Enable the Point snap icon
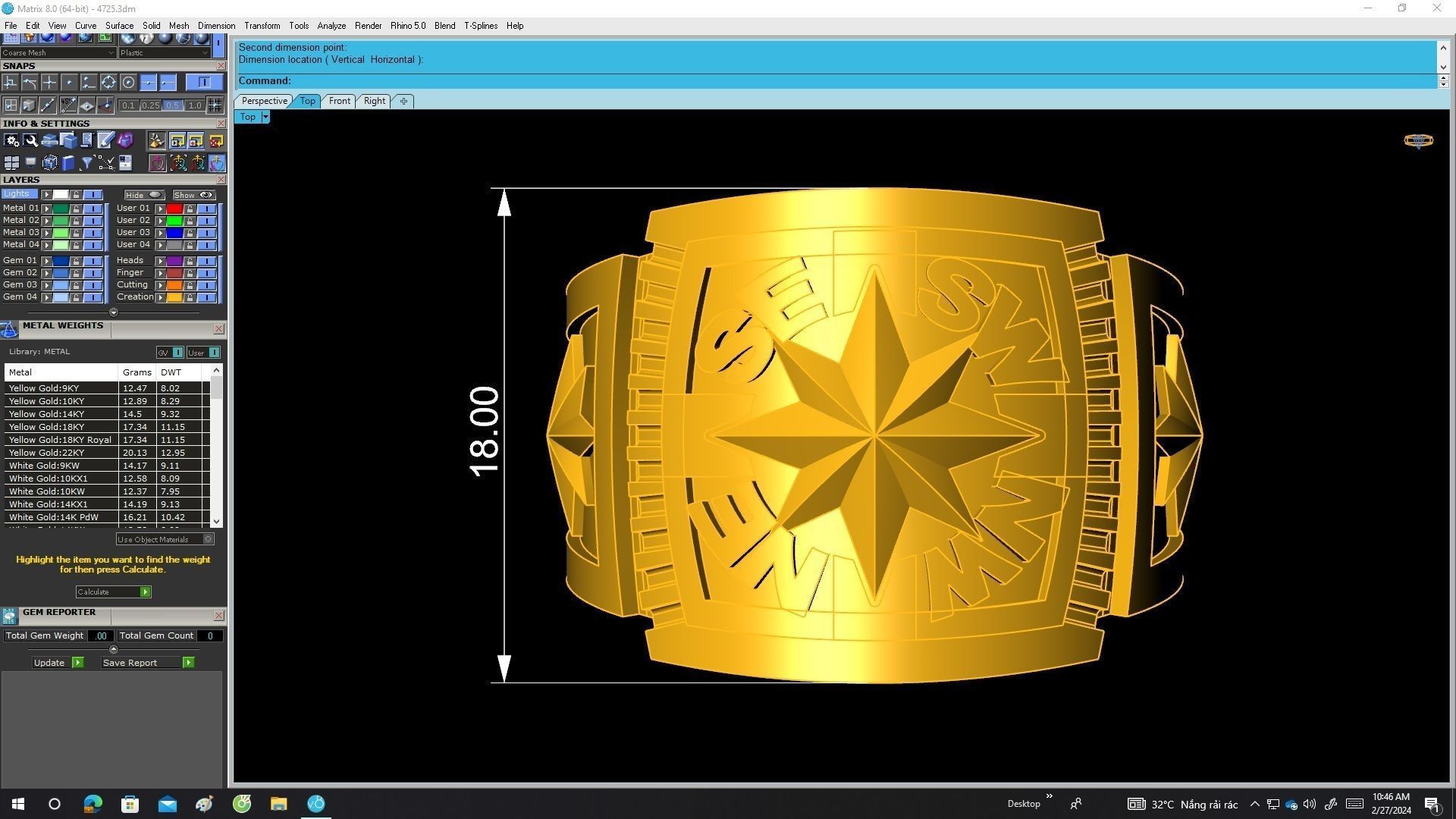Viewport: 1456px width, 819px height. point(69,82)
